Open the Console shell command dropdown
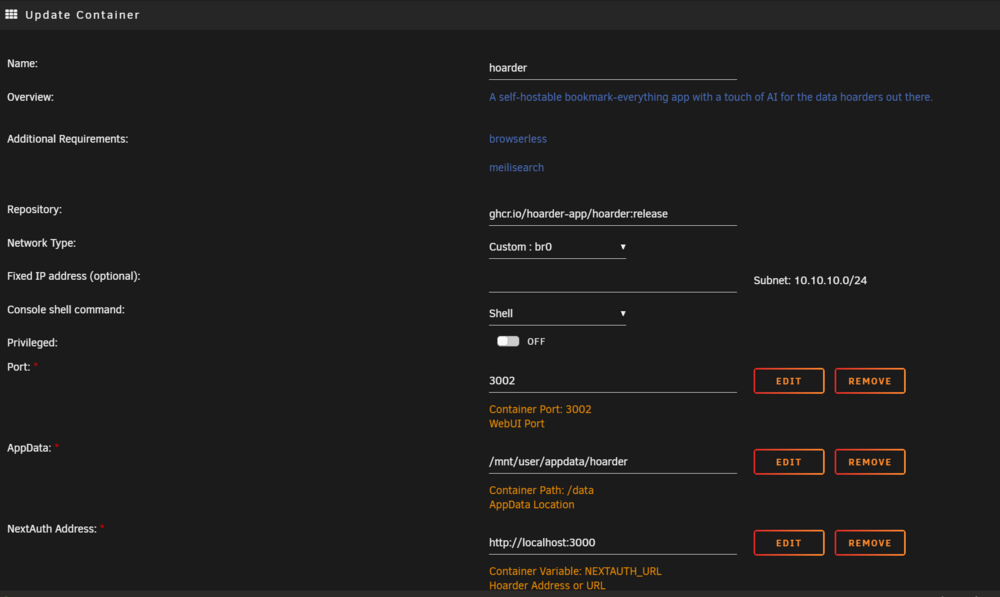 click(x=557, y=313)
